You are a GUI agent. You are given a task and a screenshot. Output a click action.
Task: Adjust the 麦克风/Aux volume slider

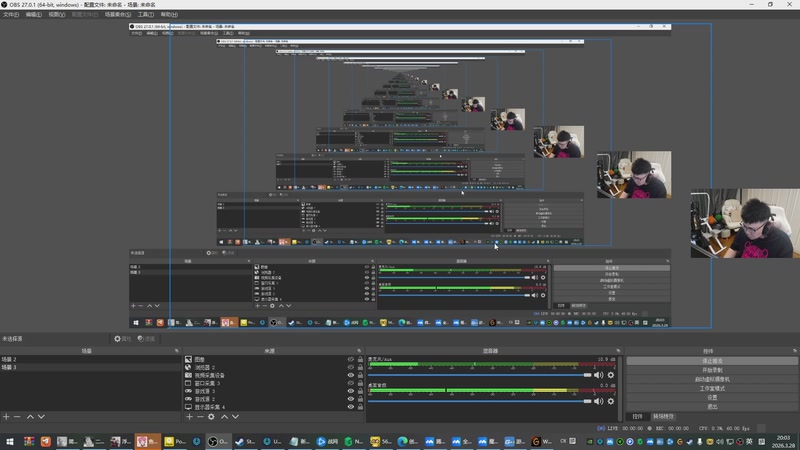point(480,375)
